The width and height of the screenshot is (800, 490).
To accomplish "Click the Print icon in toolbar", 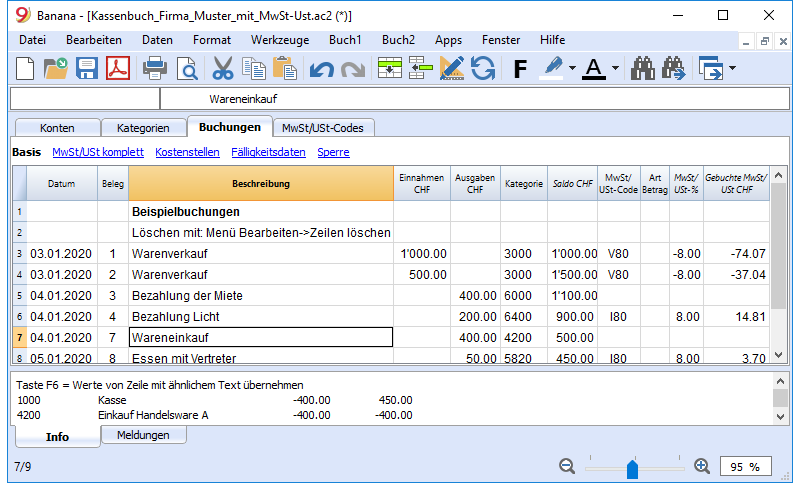I will click(155, 68).
